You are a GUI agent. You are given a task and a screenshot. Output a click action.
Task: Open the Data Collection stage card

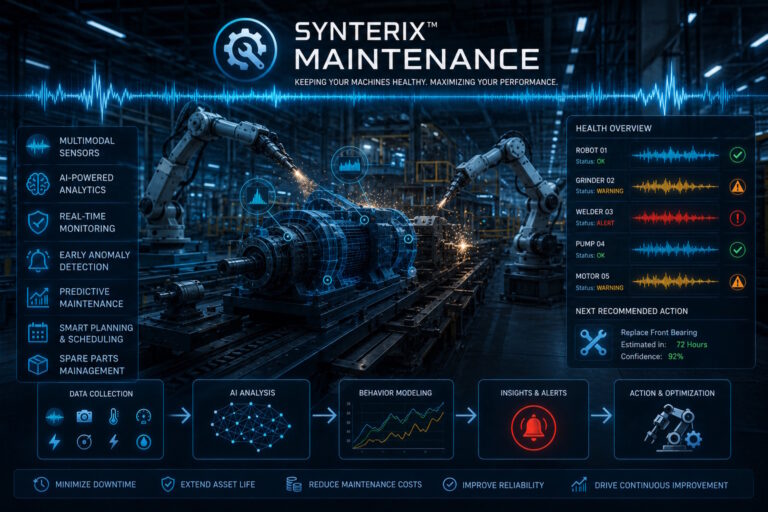tap(100, 419)
